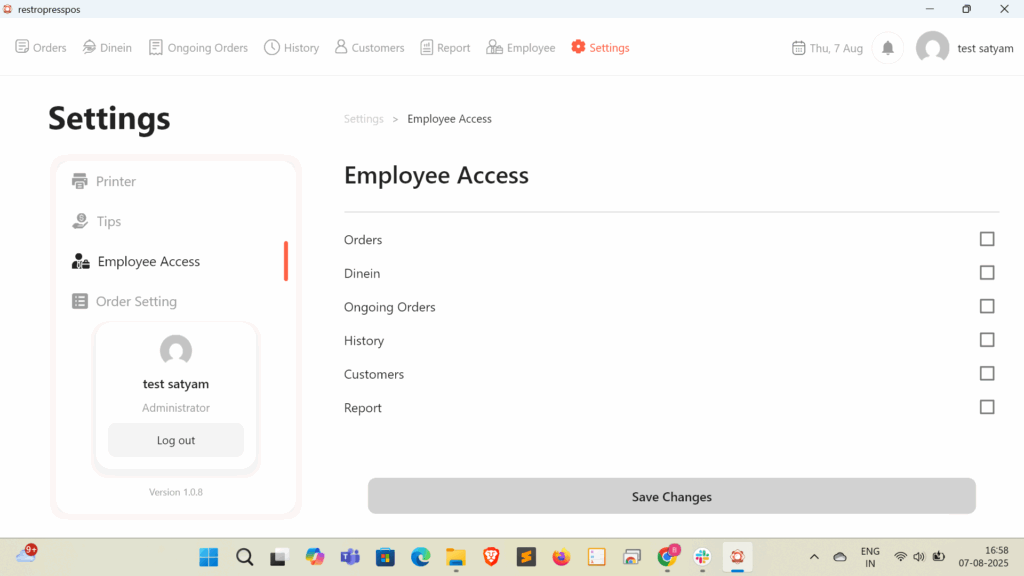Check the Ongoing Orders checkbox
Screen dimensions: 1024x576
tap(987, 306)
